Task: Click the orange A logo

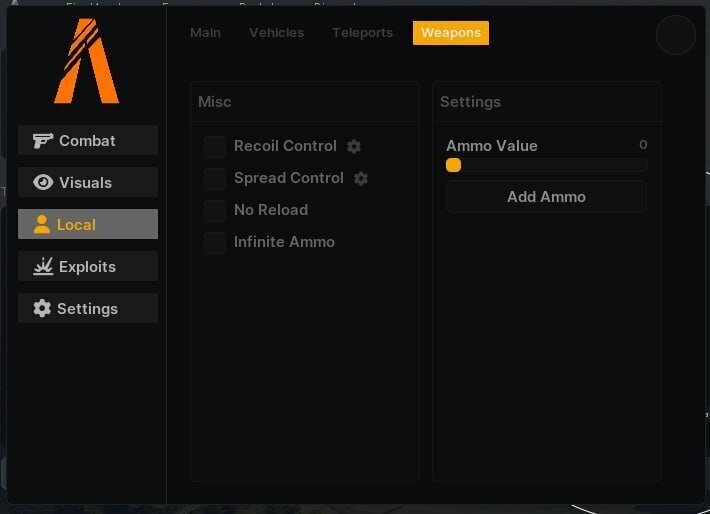Action: [x=86, y=61]
